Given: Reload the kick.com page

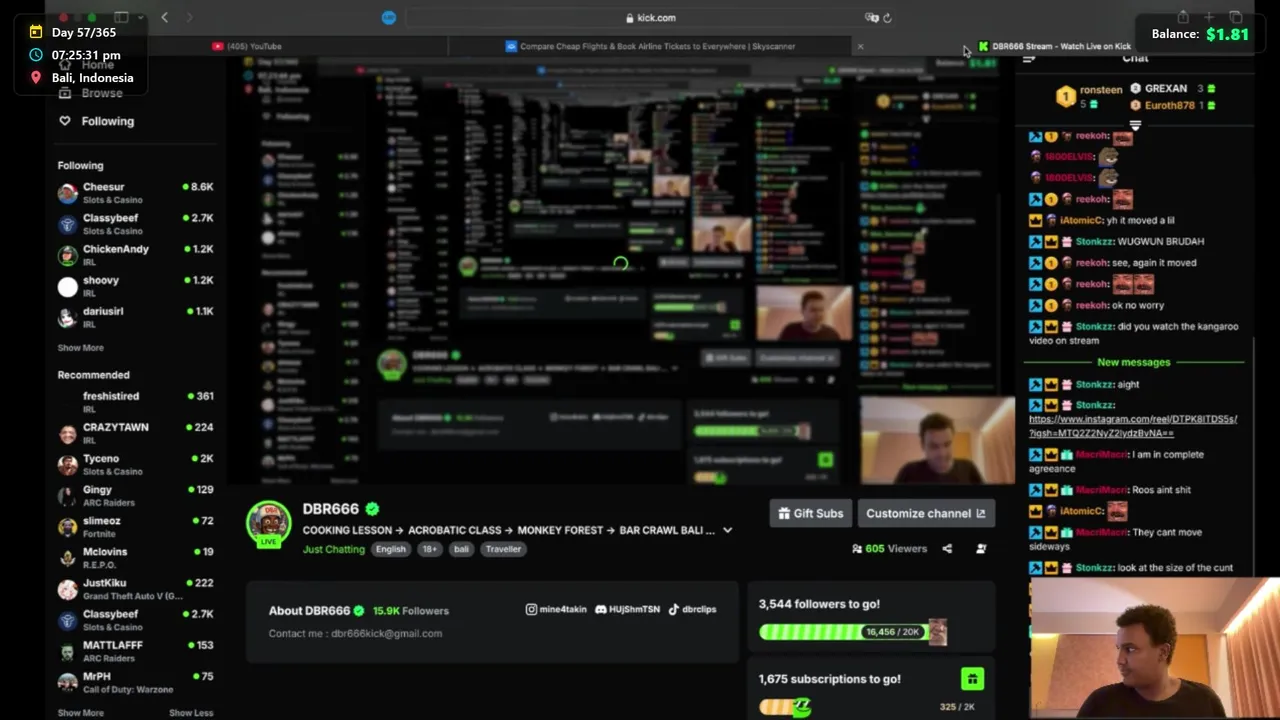Looking at the screenshot, I should pos(887,17).
